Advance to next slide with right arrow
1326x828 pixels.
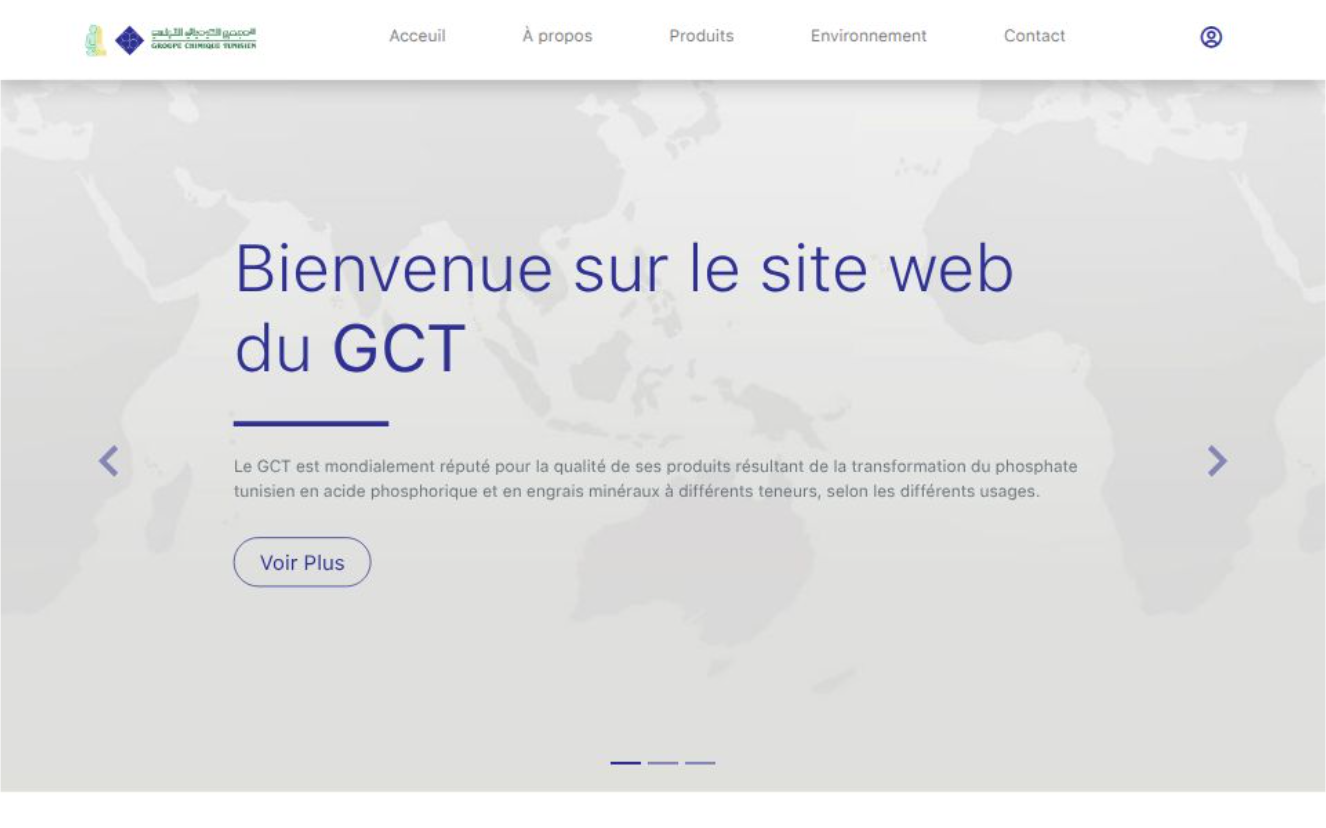[x=1216, y=461]
